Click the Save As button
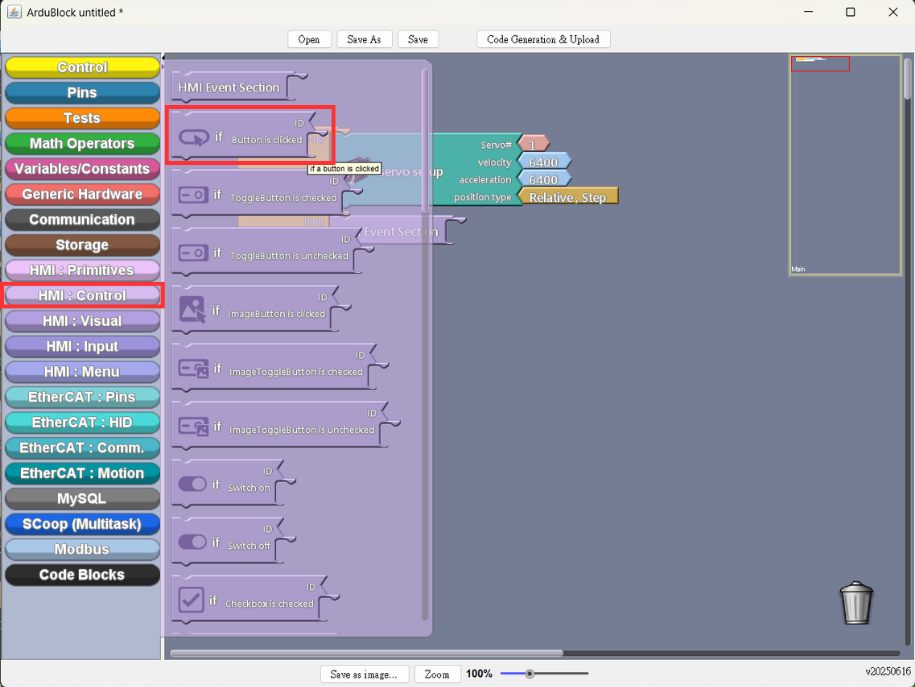The width and height of the screenshot is (915, 687). point(364,39)
